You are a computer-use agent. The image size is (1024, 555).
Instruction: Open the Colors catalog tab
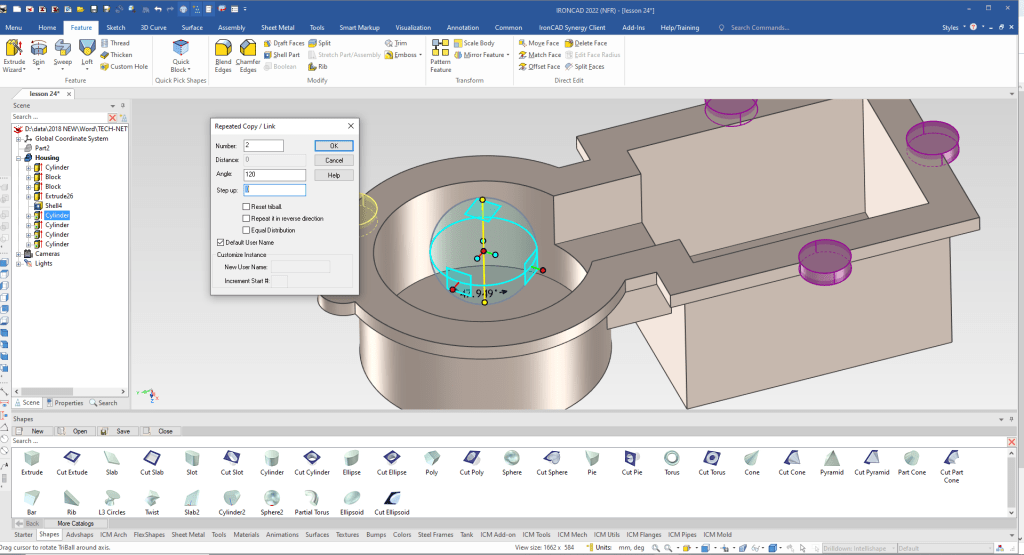tap(401, 535)
